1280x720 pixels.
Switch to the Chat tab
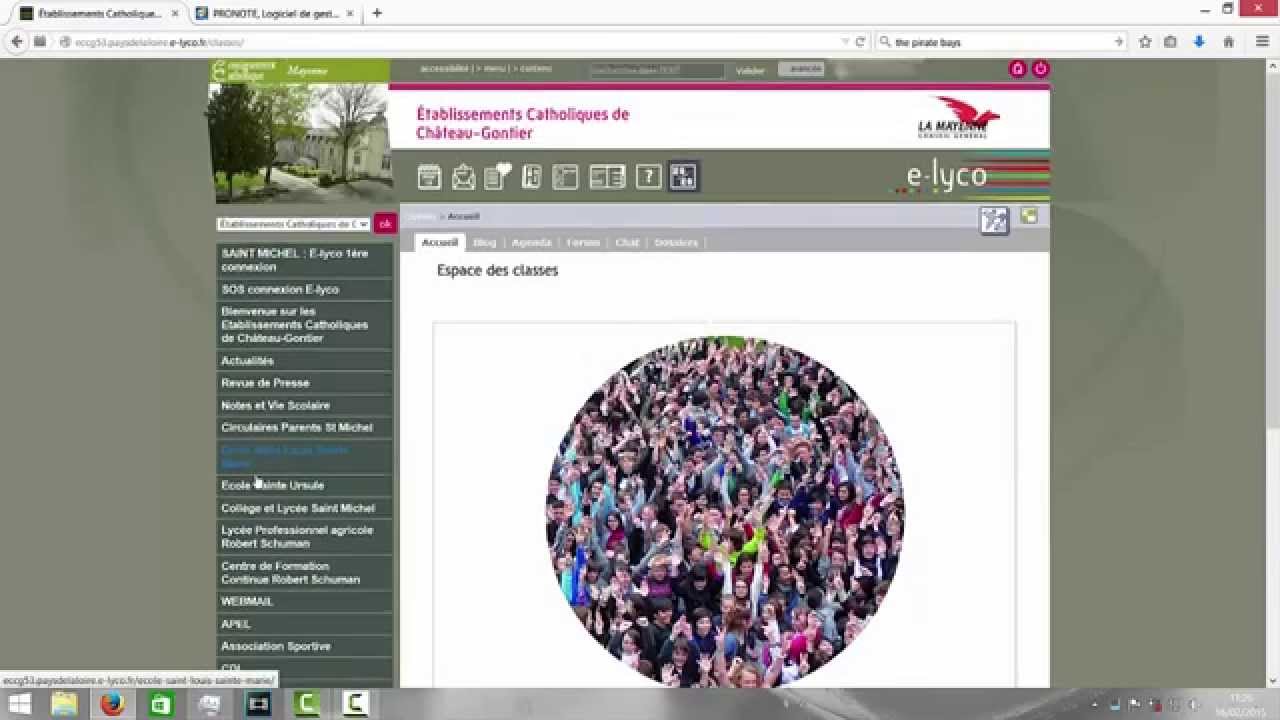[627, 242]
